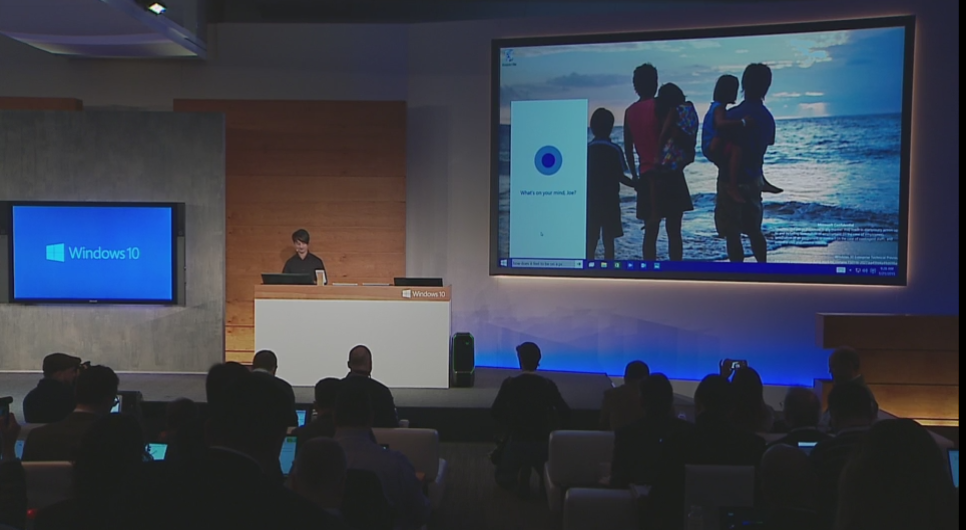Click the Start button on the projected taskbar
Screen dimensions: 966x530
(504, 263)
